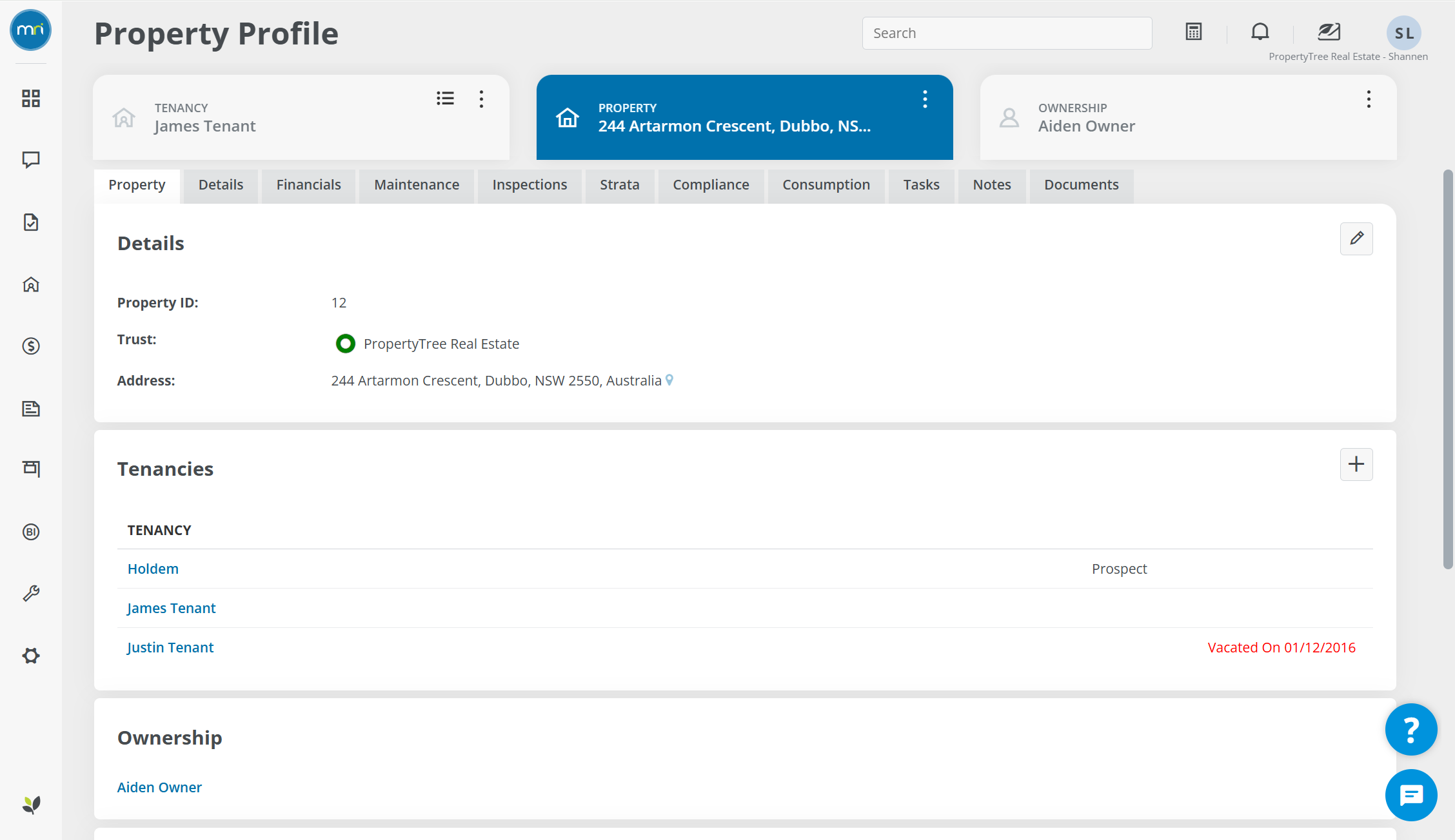This screenshot has height=840, width=1455.
Task: Switch to the Inspections tab
Action: [x=530, y=185]
